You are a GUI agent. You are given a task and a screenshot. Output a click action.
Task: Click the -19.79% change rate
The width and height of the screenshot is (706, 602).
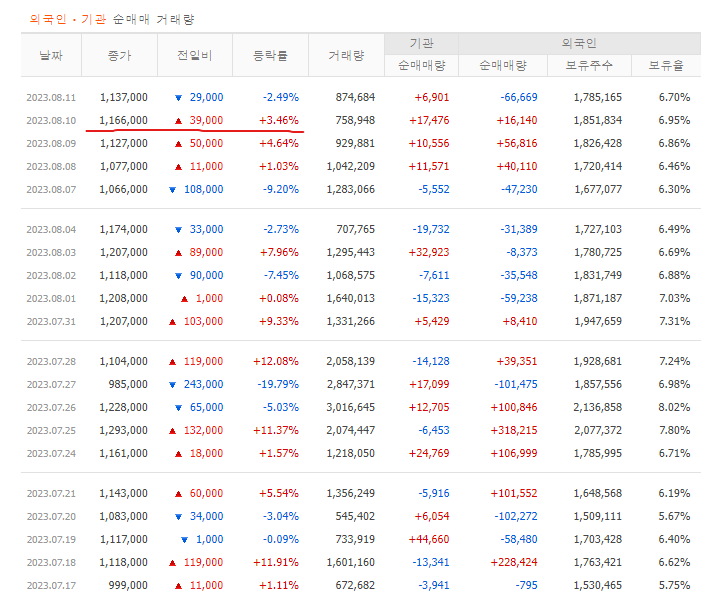pyautogui.click(x=278, y=384)
